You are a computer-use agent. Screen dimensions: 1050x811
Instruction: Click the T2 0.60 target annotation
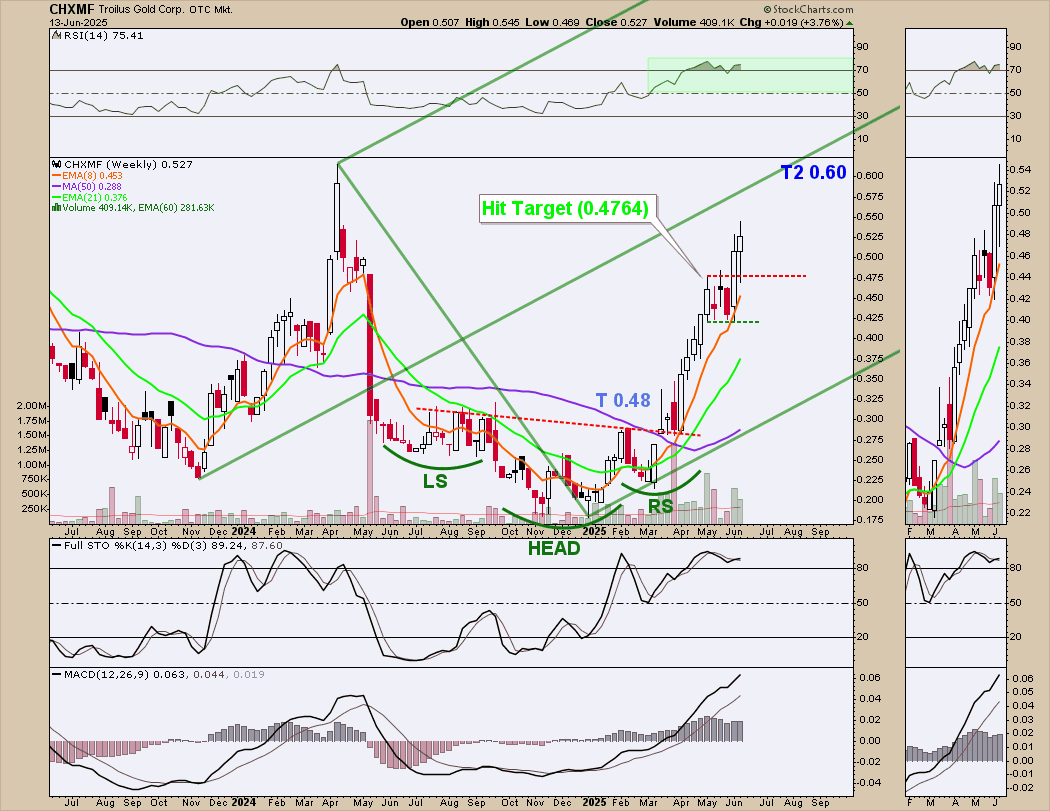click(814, 173)
